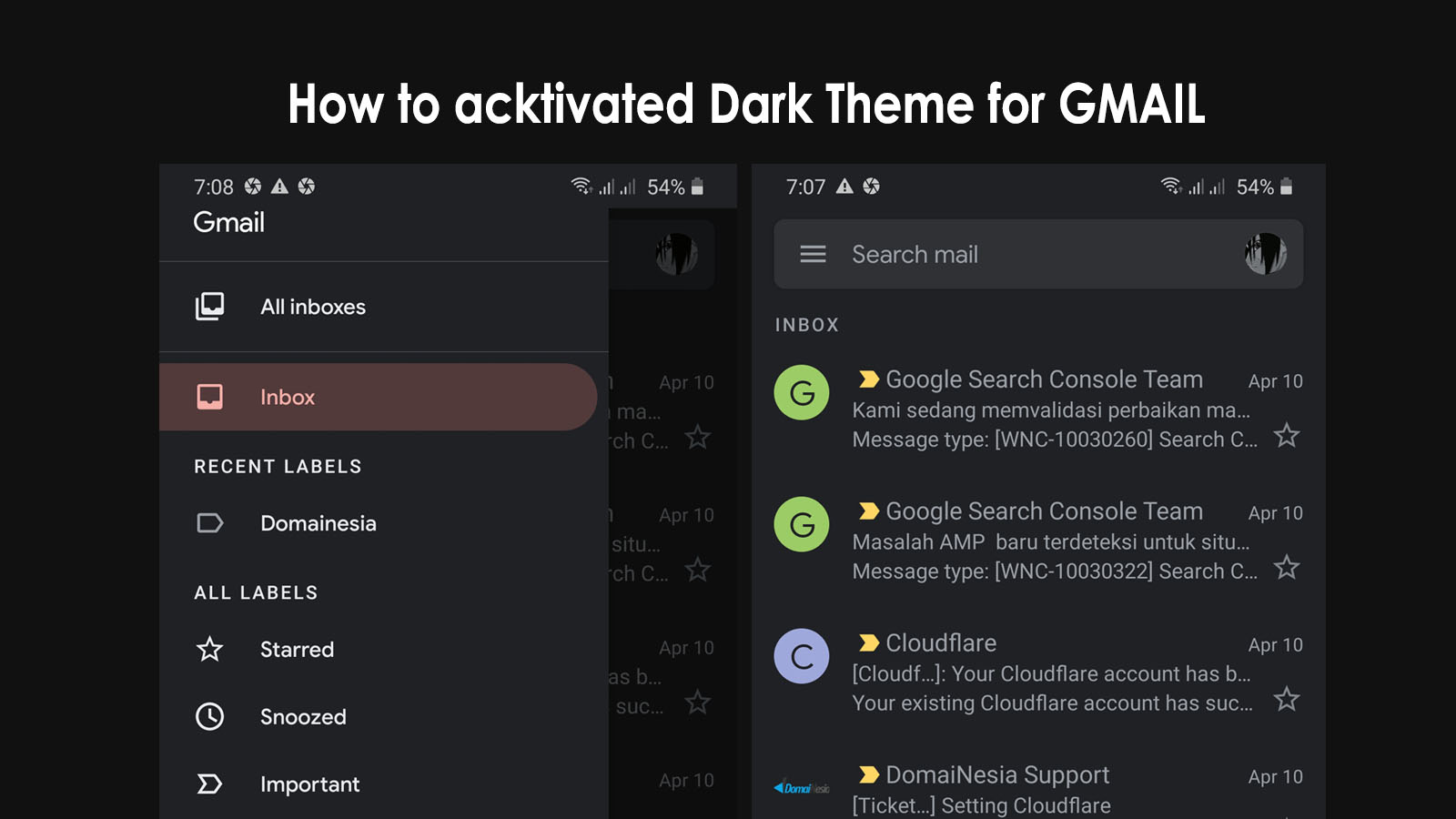
Task: Choose All inboxes in the drawer menu
Action: [312, 307]
